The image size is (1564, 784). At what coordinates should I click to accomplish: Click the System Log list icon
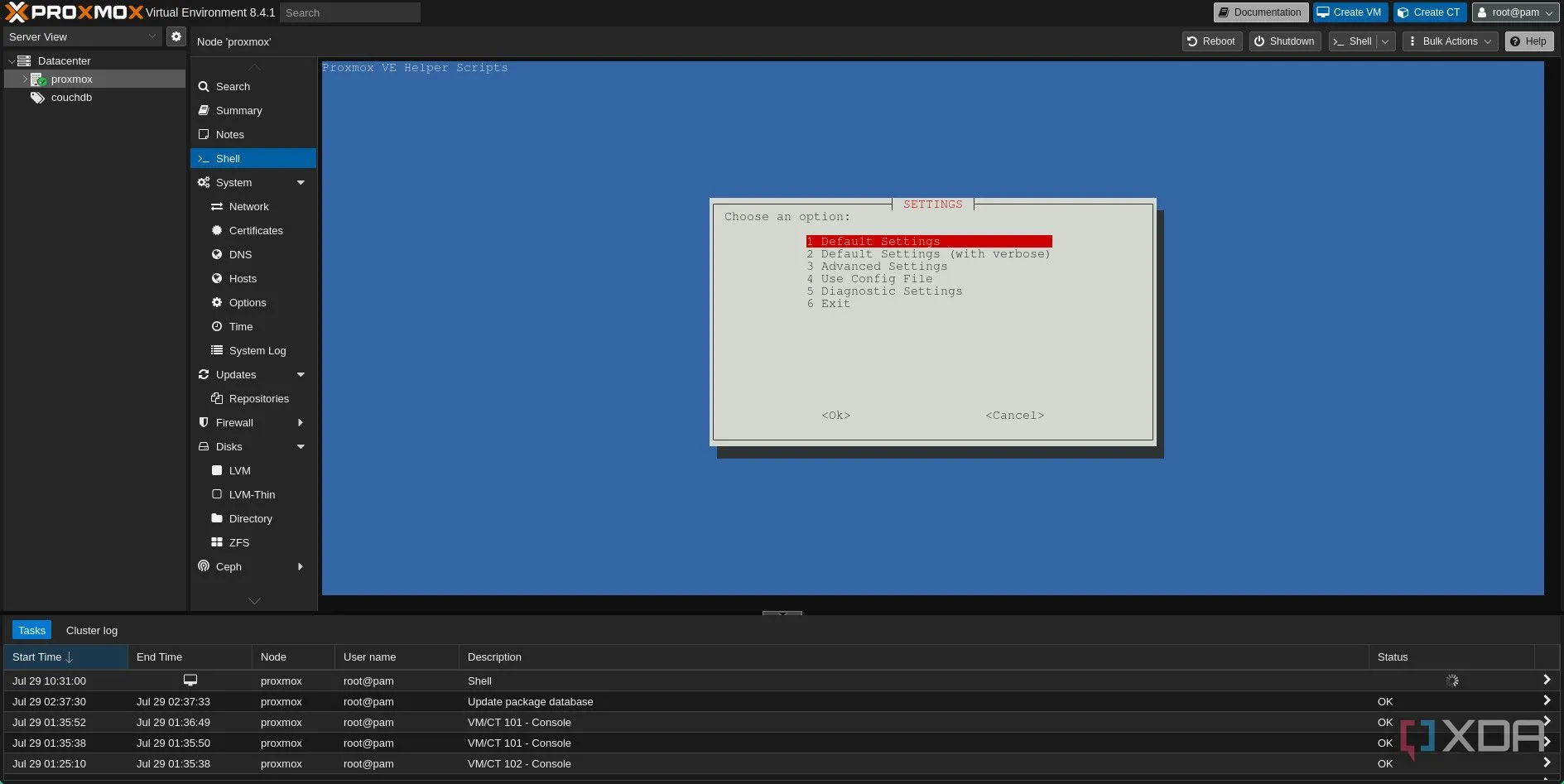tap(217, 350)
